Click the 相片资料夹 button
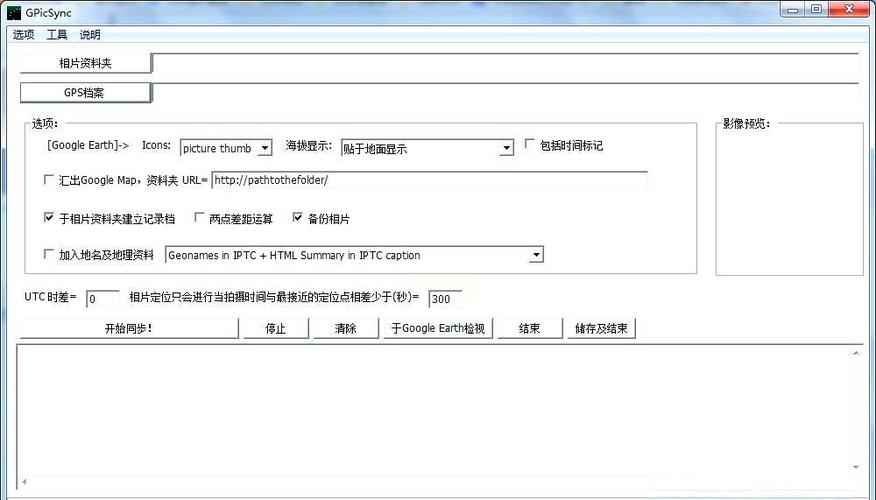Screen dimensions: 876x500 85,63
